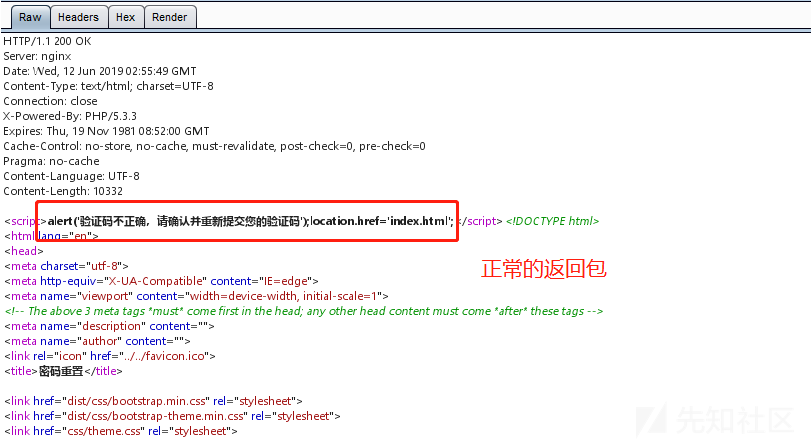Select the title tag line
The height and width of the screenshot is (442, 811).
(63, 371)
